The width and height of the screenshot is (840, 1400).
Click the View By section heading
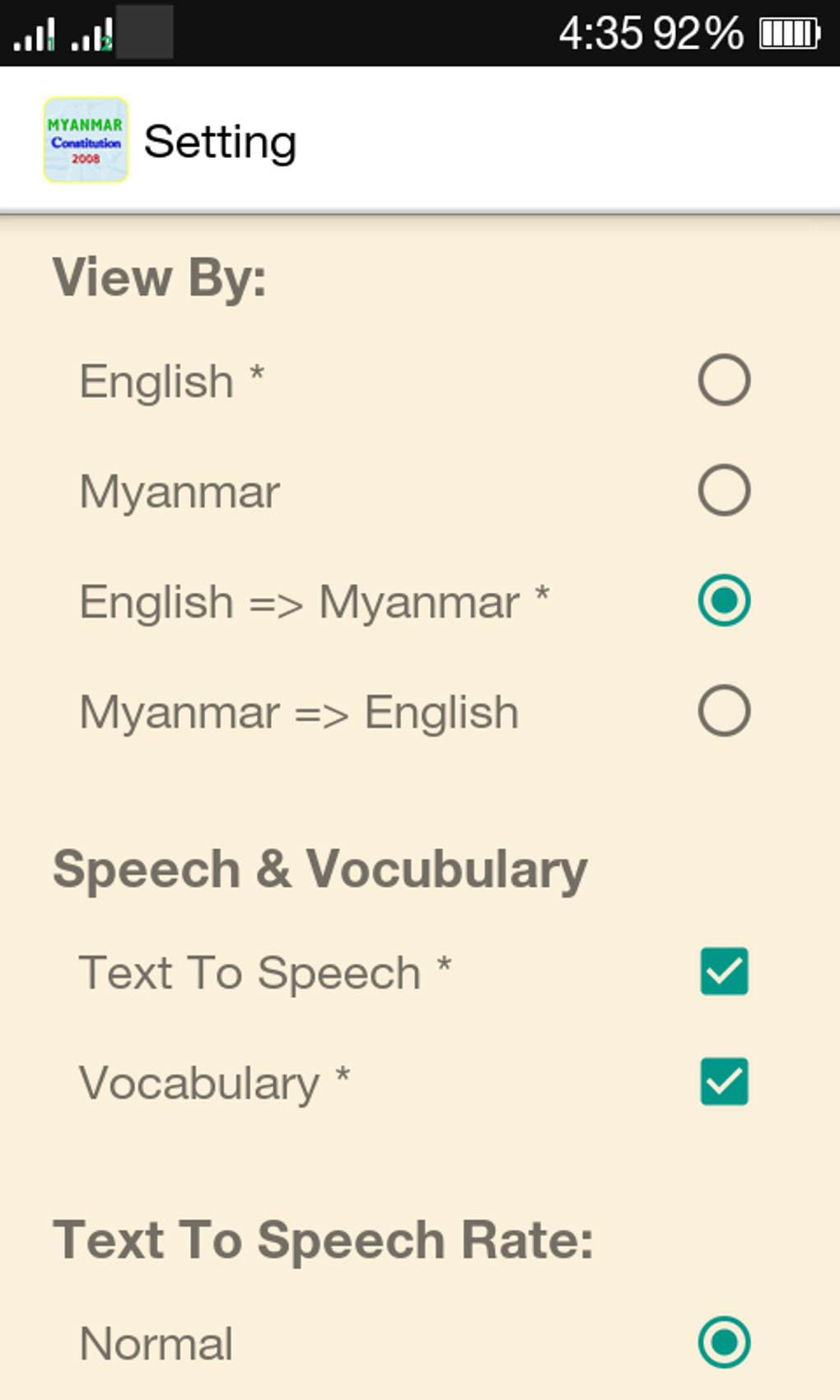pos(161,278)
